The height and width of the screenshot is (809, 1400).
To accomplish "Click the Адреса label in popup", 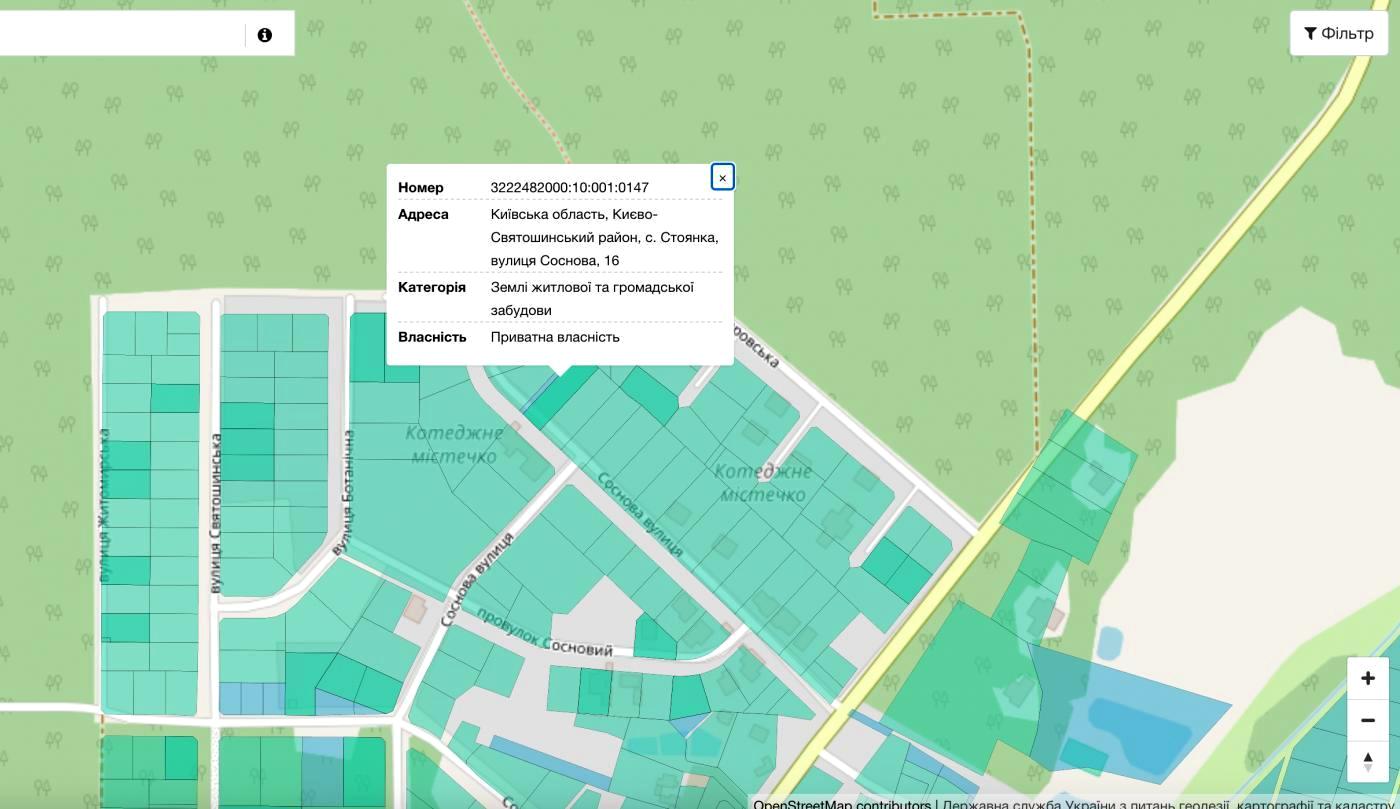I will (423, 214).
